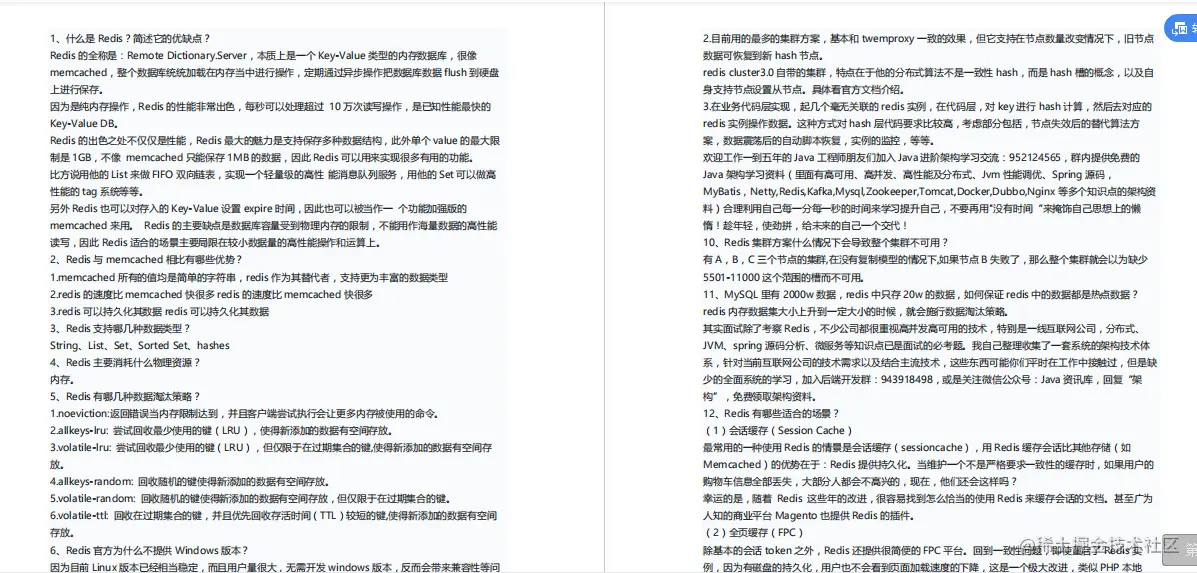Click the heading '4、Redis 主要消耗什么物理资源？'
Screen dimensions: 1197x573
click(125, 362)
